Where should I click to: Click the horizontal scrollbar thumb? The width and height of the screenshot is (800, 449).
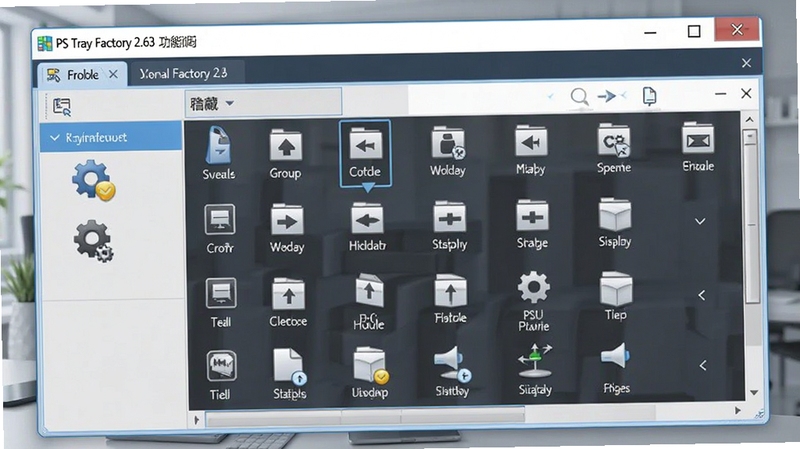365,416
